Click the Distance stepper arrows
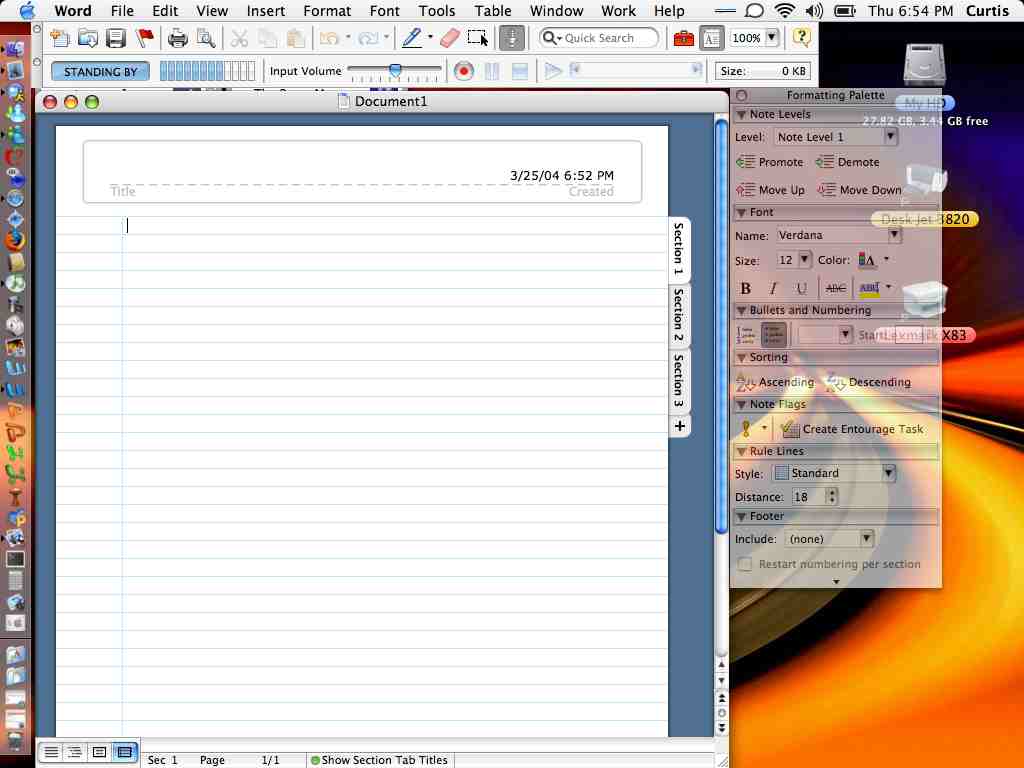This screenshot has width=1024, height=768. (831, 496)
